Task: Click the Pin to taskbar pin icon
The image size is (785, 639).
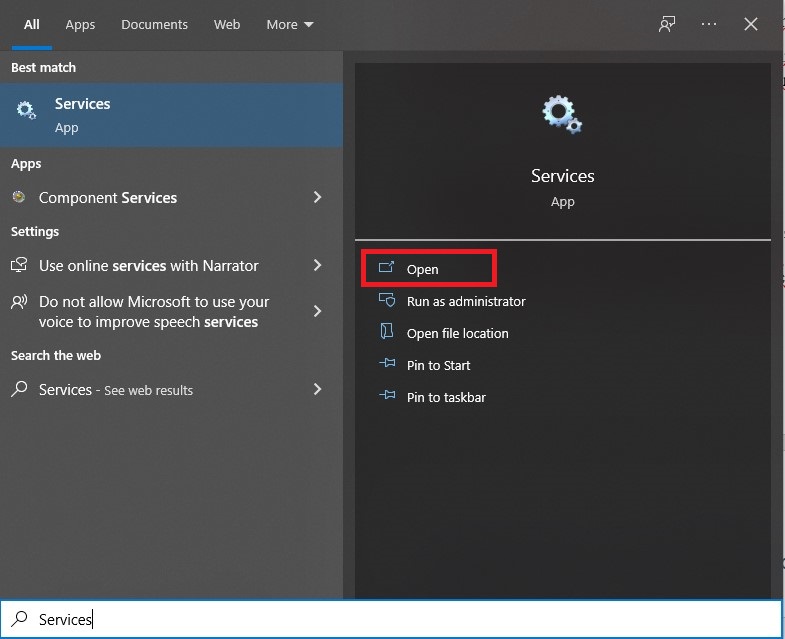Action: click(x=387, y=395)
